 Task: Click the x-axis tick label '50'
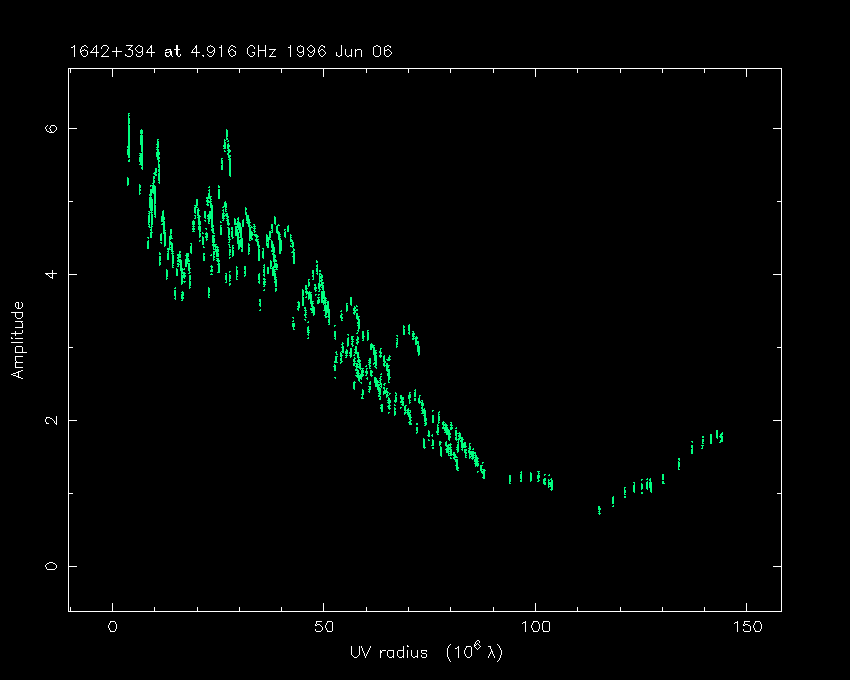coord(323,627)
